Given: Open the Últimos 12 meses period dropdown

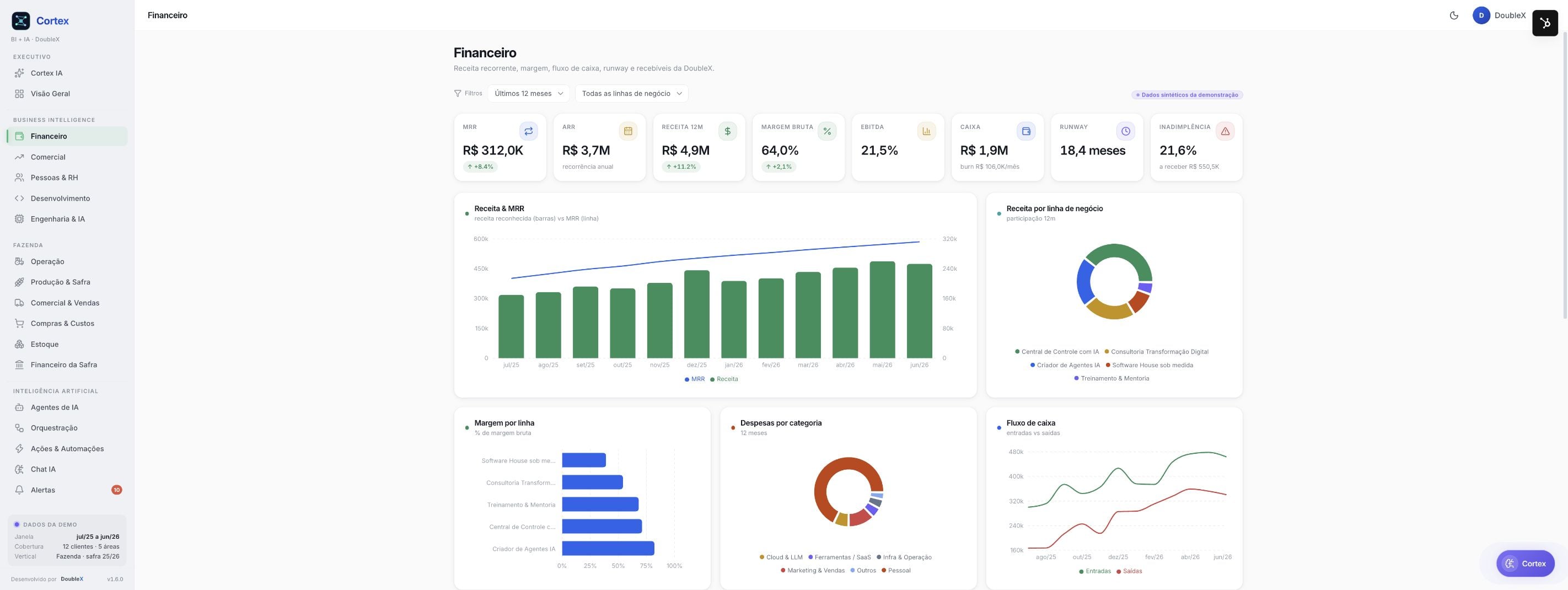Looking at the screenshot, I should [528, 93].
